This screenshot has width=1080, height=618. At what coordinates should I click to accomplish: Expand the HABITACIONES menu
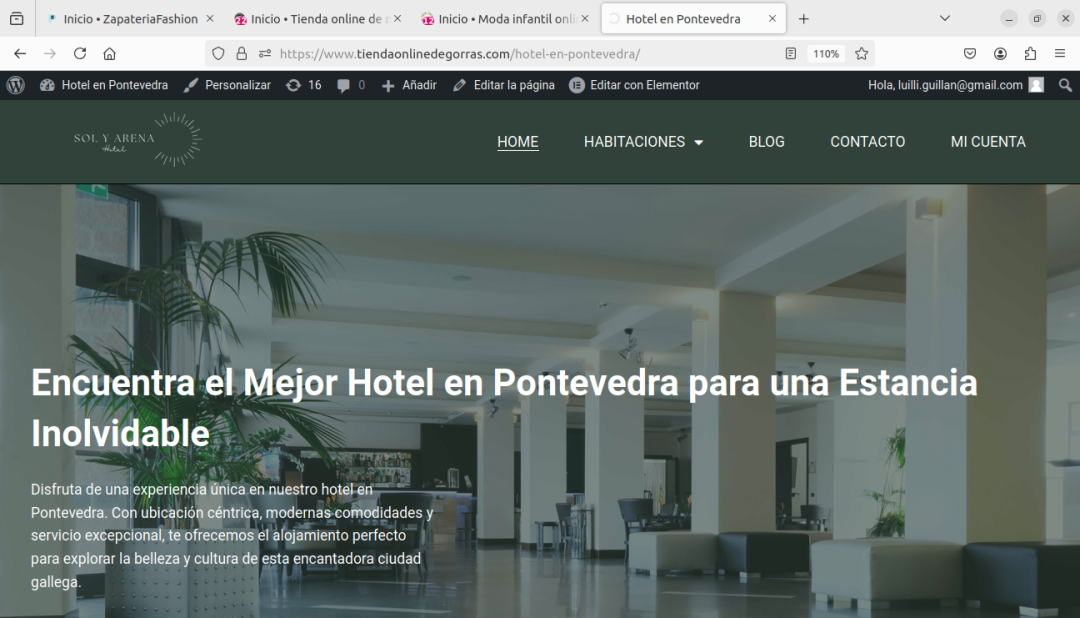pos(643,142)
